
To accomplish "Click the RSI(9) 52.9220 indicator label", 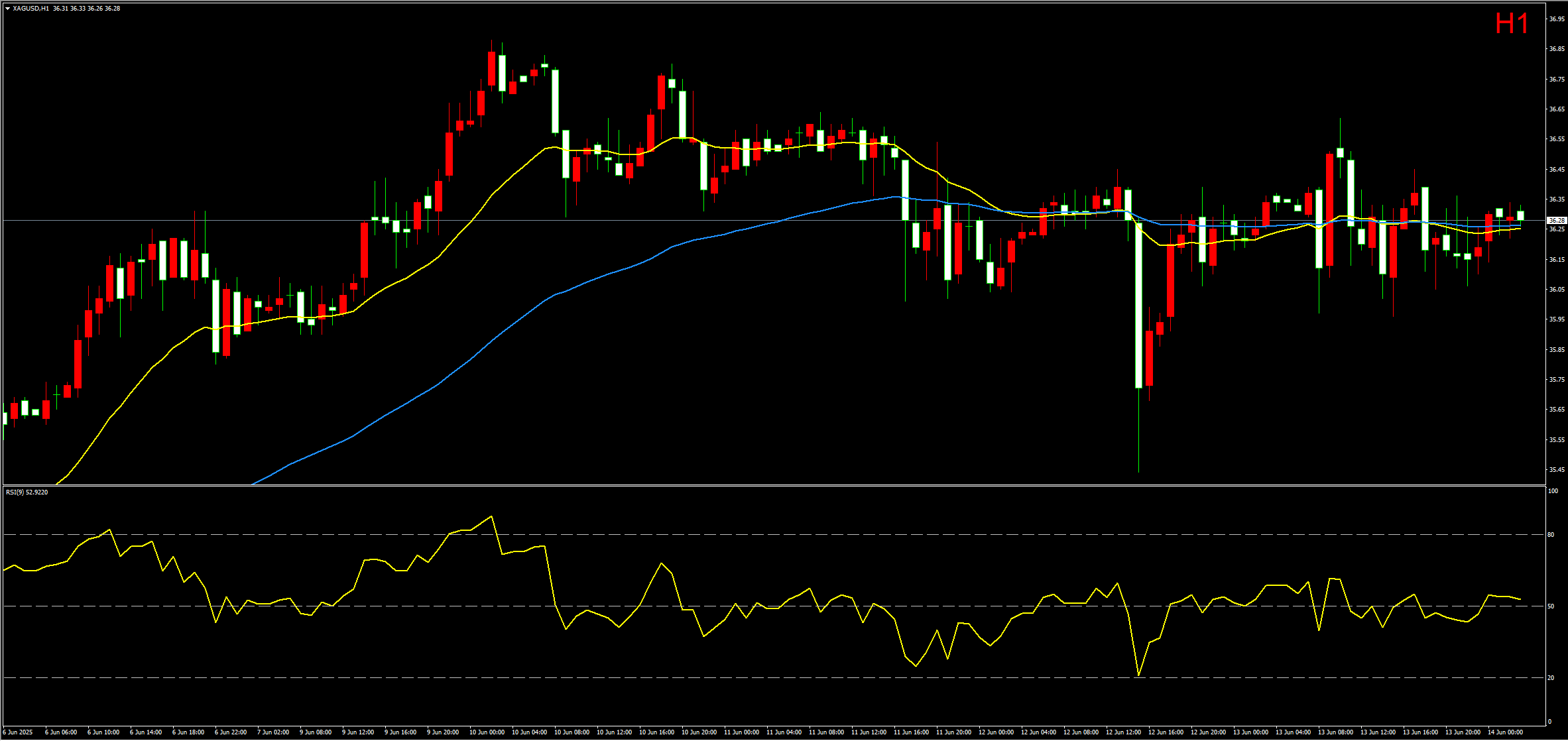I will pyautogui.click(x=27, y=492).
